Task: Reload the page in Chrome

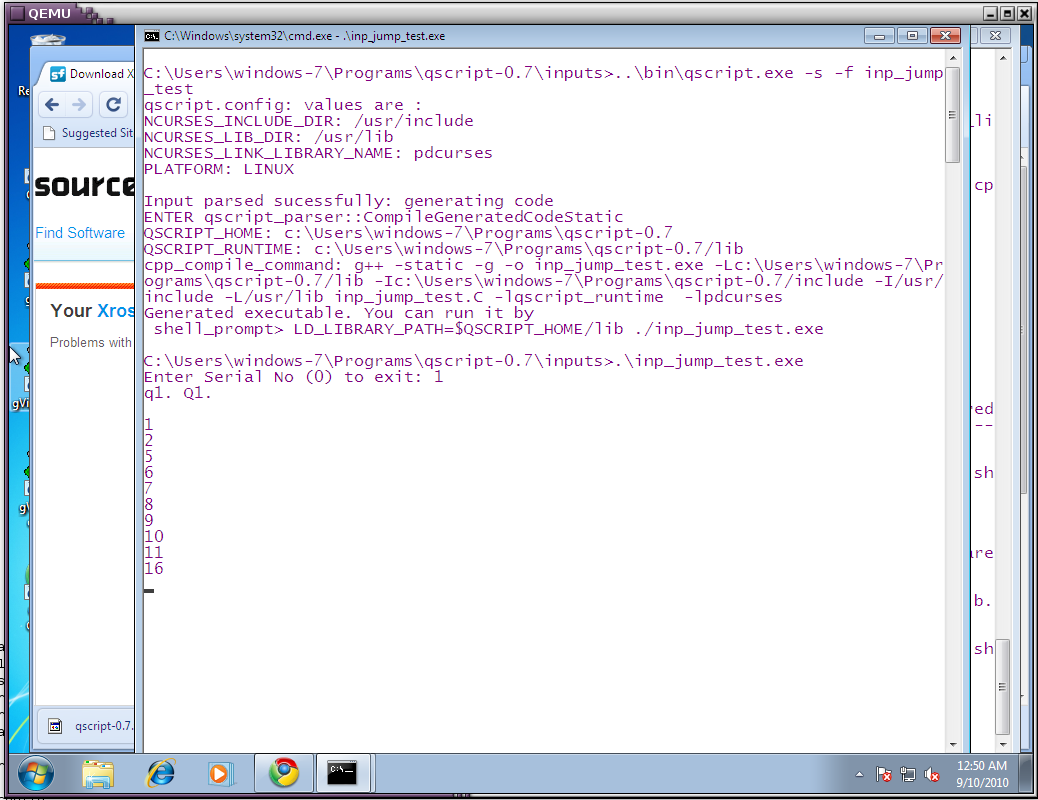Action: (114, 105)
